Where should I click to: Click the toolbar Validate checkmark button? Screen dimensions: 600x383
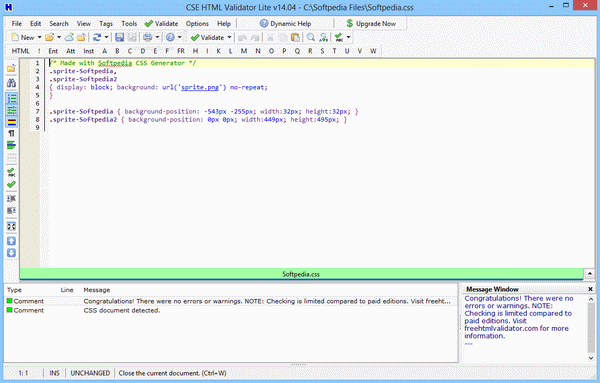pos(207,37)
